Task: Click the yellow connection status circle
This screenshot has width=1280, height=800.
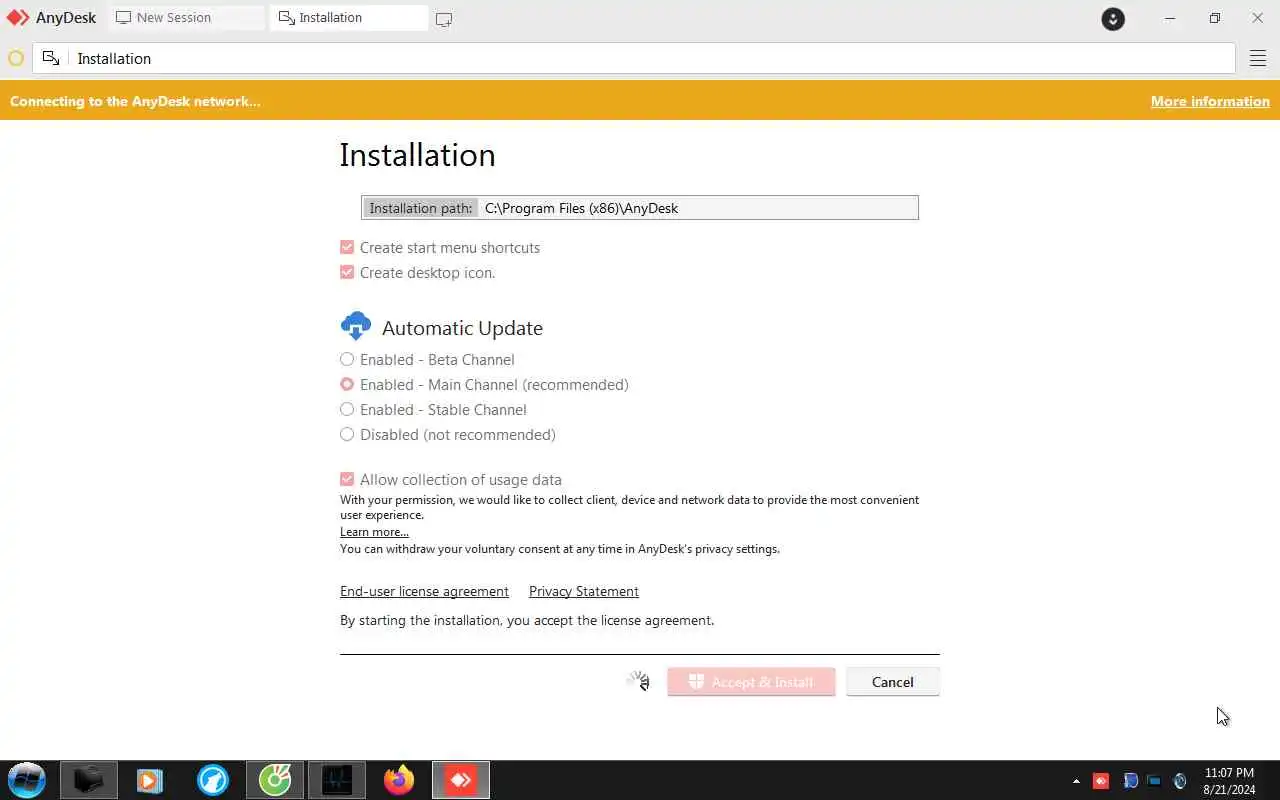Action: point(16,59)
